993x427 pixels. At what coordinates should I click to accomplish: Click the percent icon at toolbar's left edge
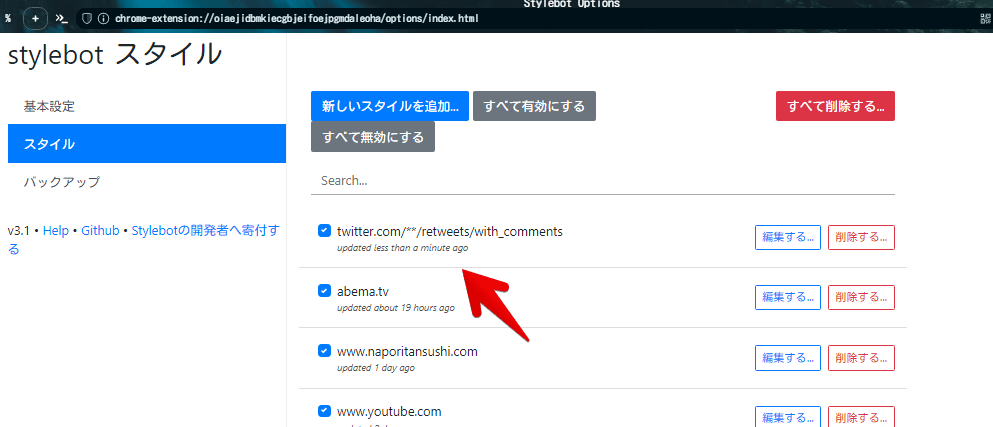(x=8, y=18)
